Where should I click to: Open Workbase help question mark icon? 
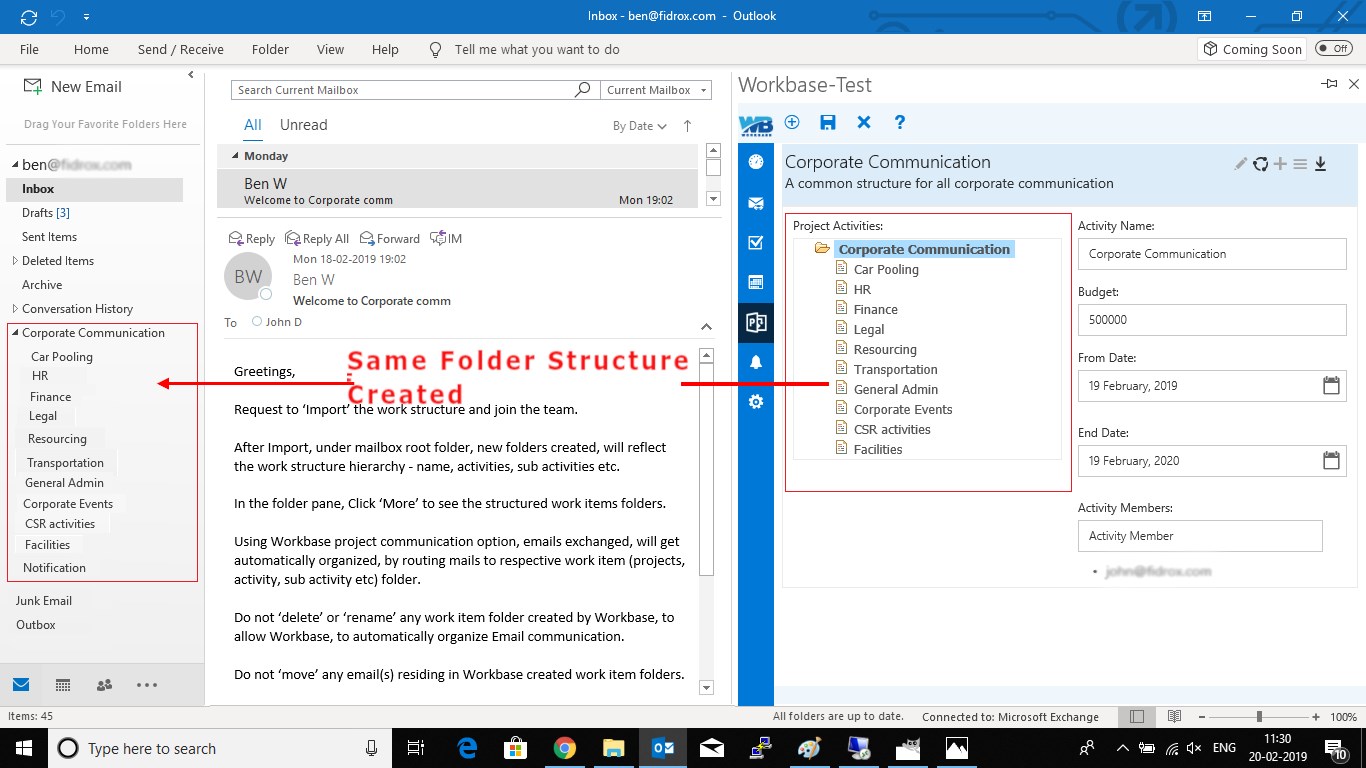(900, 122)
